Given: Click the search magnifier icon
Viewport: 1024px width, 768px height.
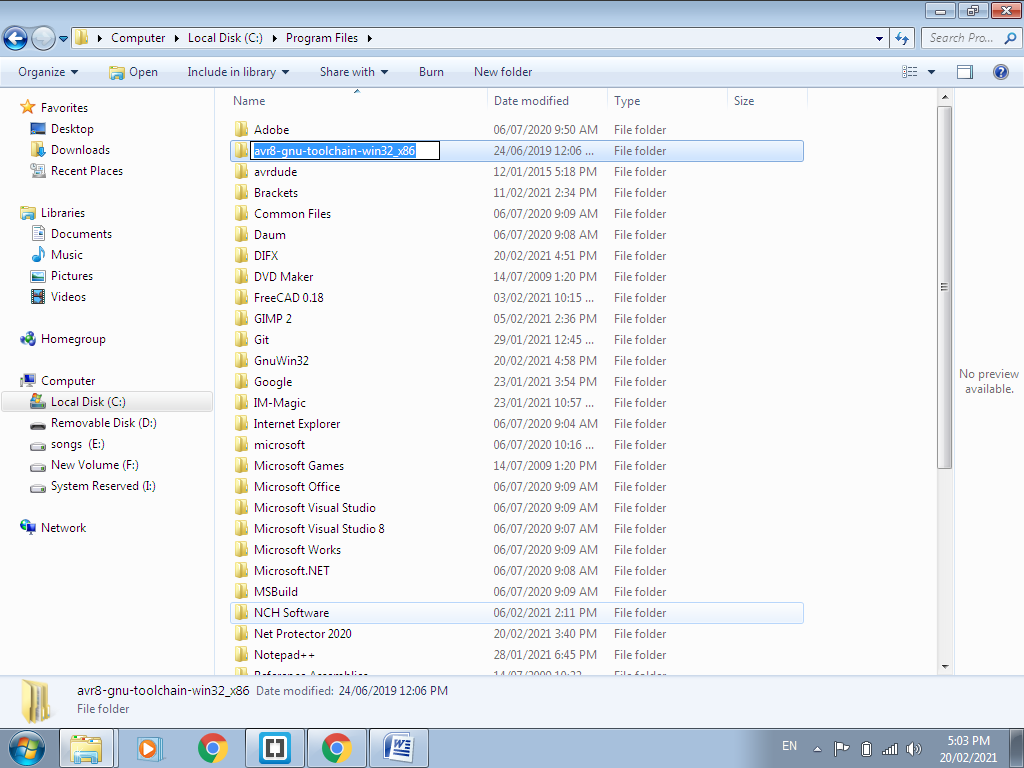Looking at the screenshot, I should coord(1010,38).
